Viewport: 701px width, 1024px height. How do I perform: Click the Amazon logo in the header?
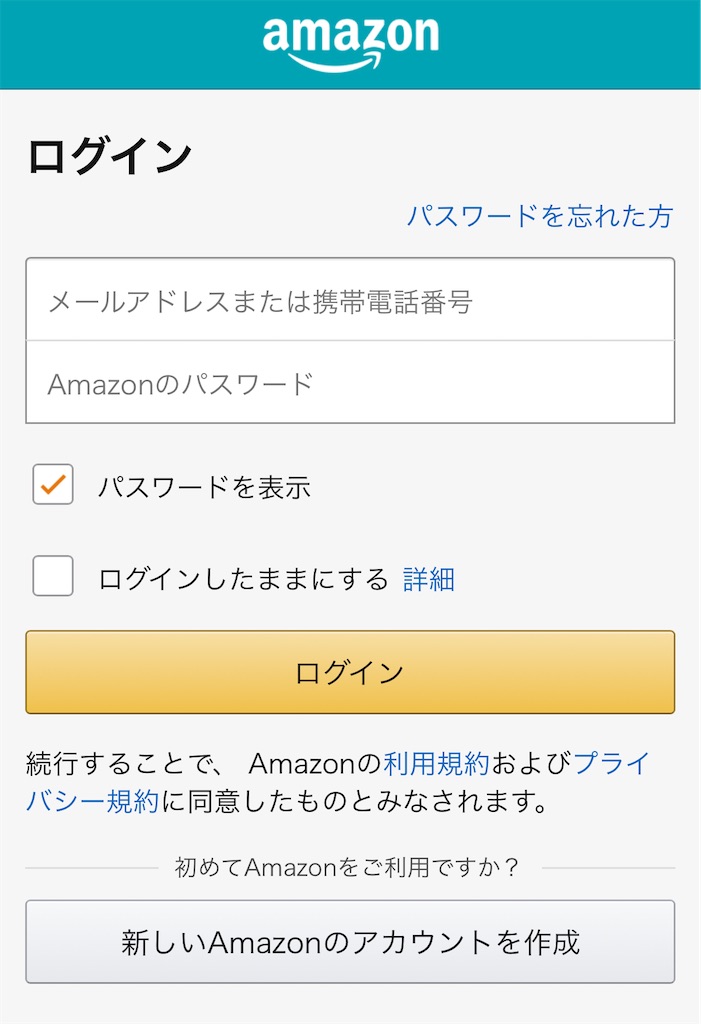[350, 44]
